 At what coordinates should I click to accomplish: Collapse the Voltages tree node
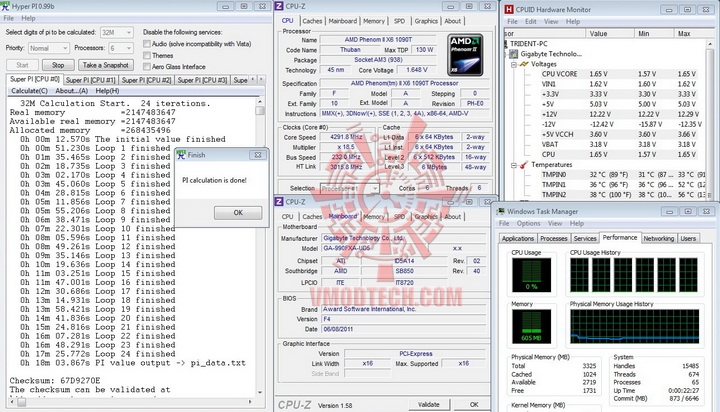coord(514,64)
